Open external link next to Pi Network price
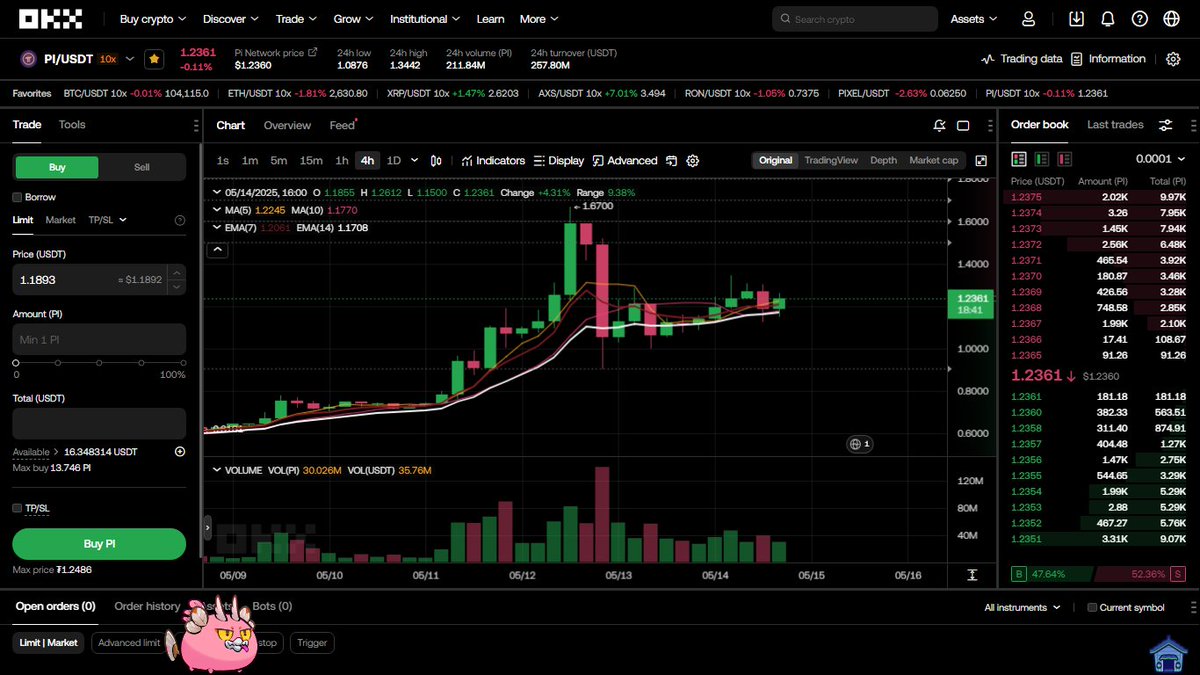Image resolution: width=1200 pixels, height=675 pixels. click(x=312, y=52)
